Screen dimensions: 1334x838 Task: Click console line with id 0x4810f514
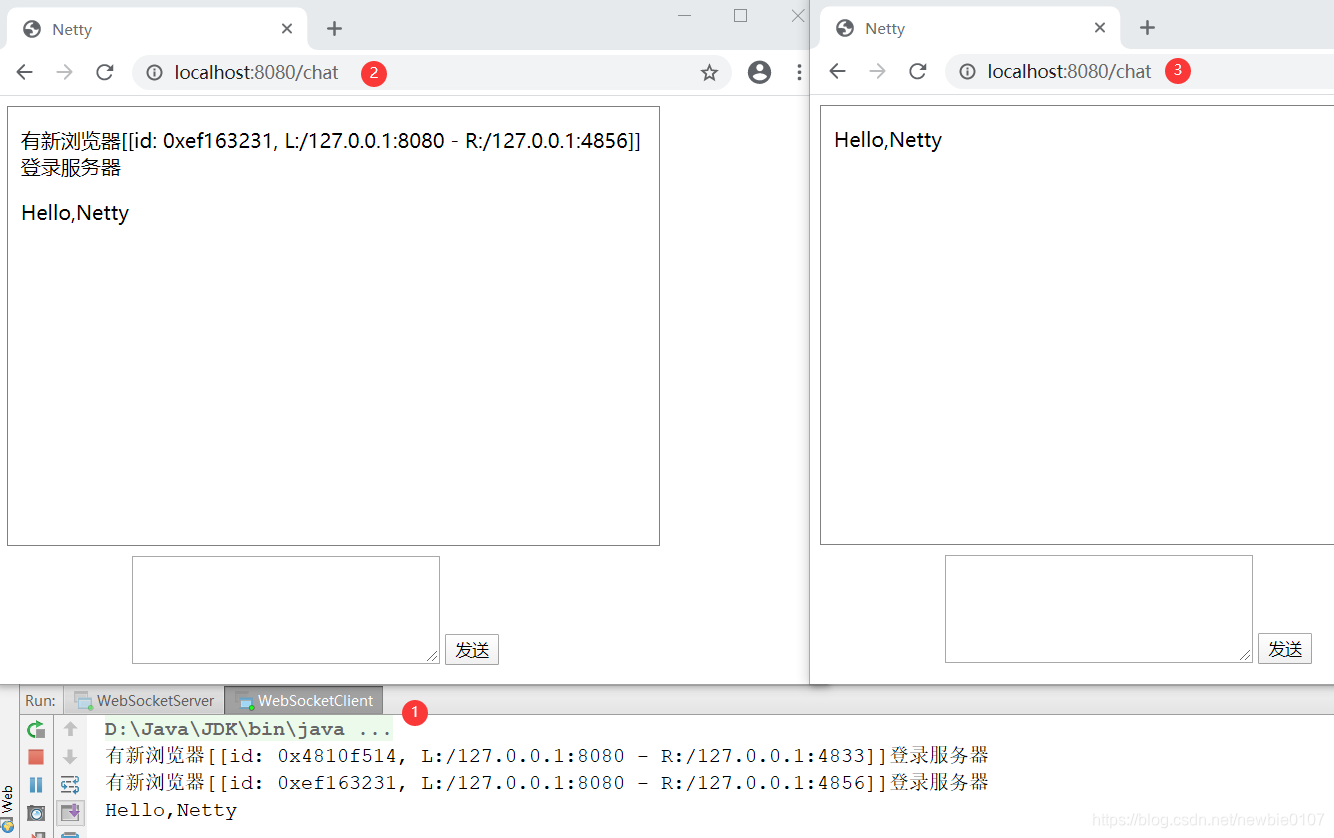pyautogui.click(x=547, y=756)
